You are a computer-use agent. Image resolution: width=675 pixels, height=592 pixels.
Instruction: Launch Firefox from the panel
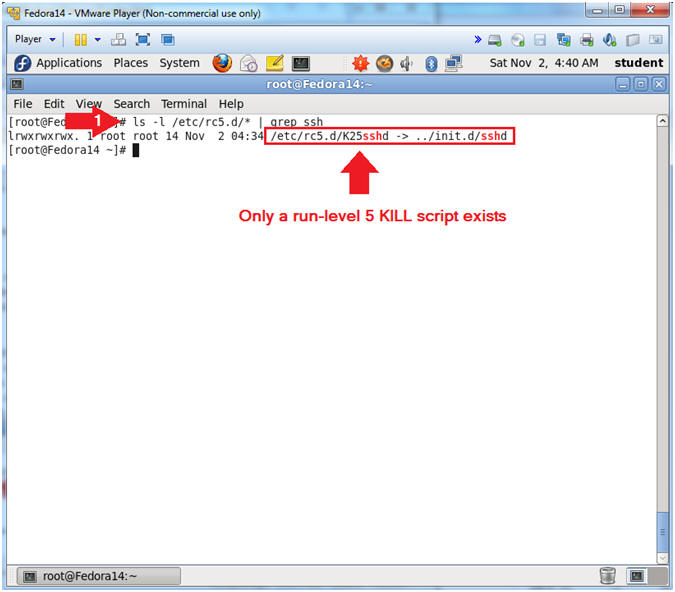pyautogui.click(x=222, y=63)
